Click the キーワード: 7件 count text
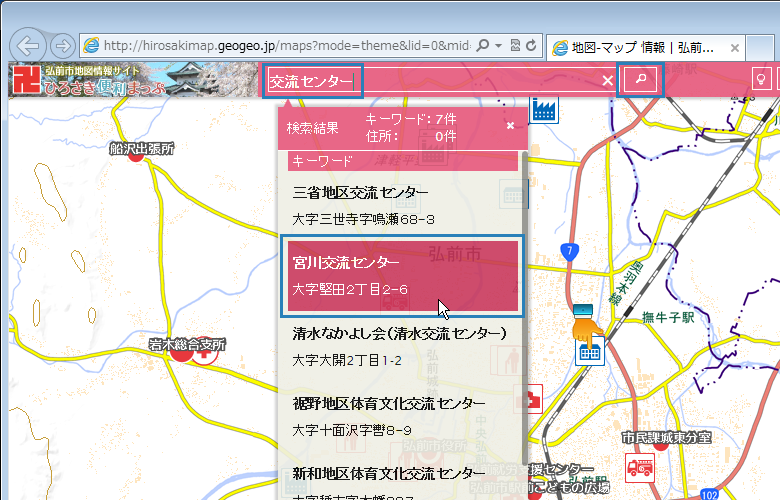This screenshot has height=500, width=781. pos(411,120)
